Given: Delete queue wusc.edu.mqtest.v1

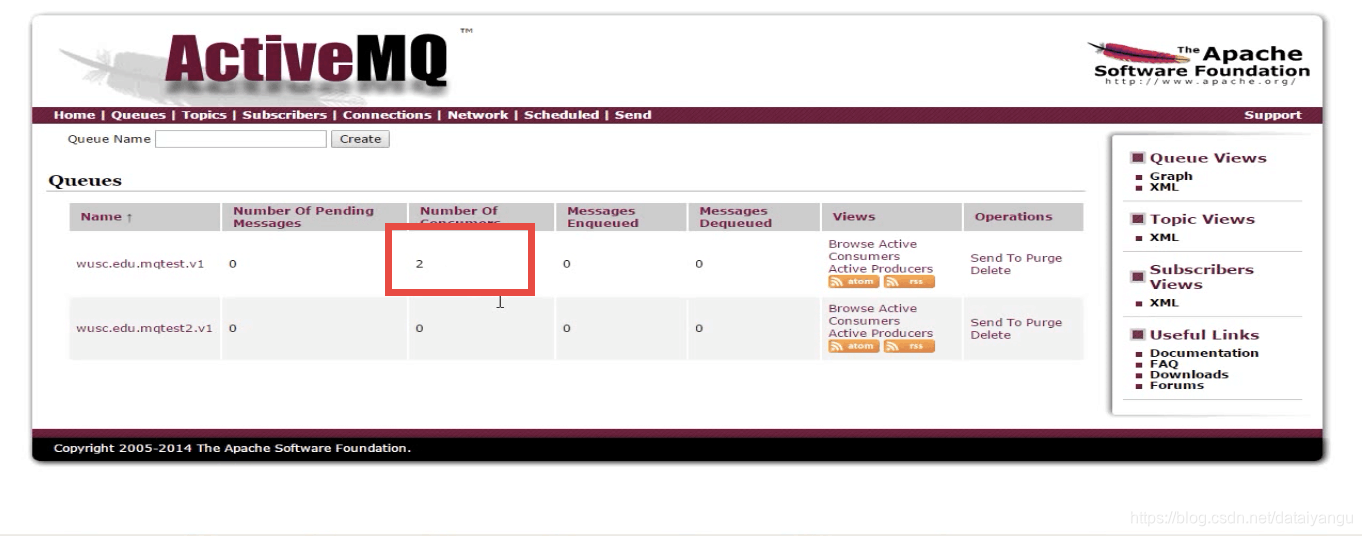Looking at the screenshot, I should [990, 270].
